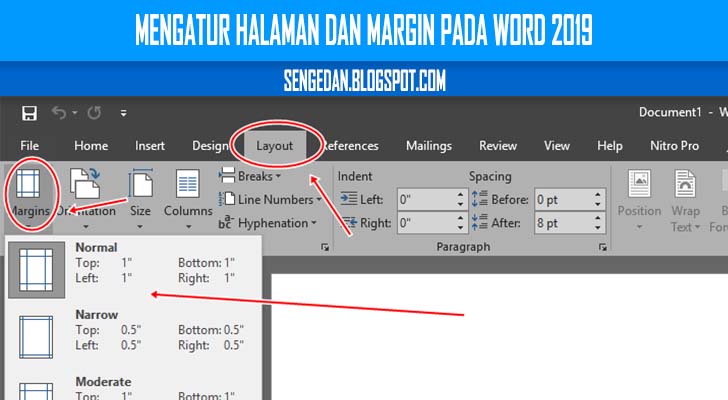Switch to the View tab
Viewport: 728px width, 400px height.
557,146
